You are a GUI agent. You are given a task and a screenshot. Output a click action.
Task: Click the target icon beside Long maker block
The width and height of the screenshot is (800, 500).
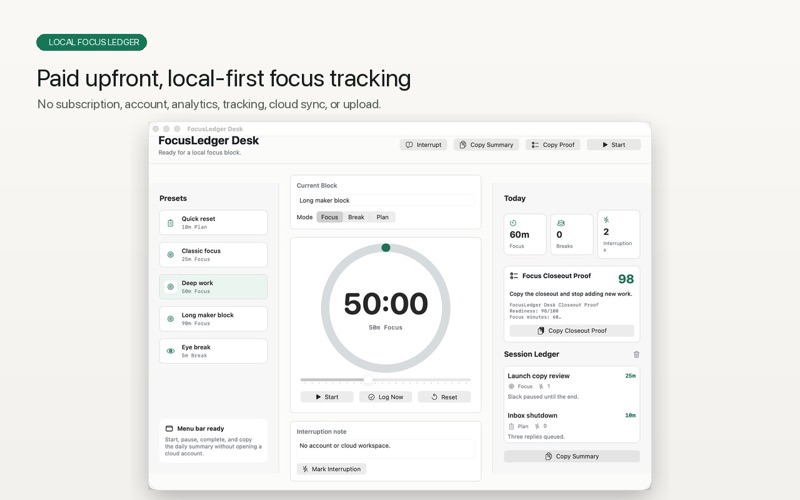pos(170,319)
